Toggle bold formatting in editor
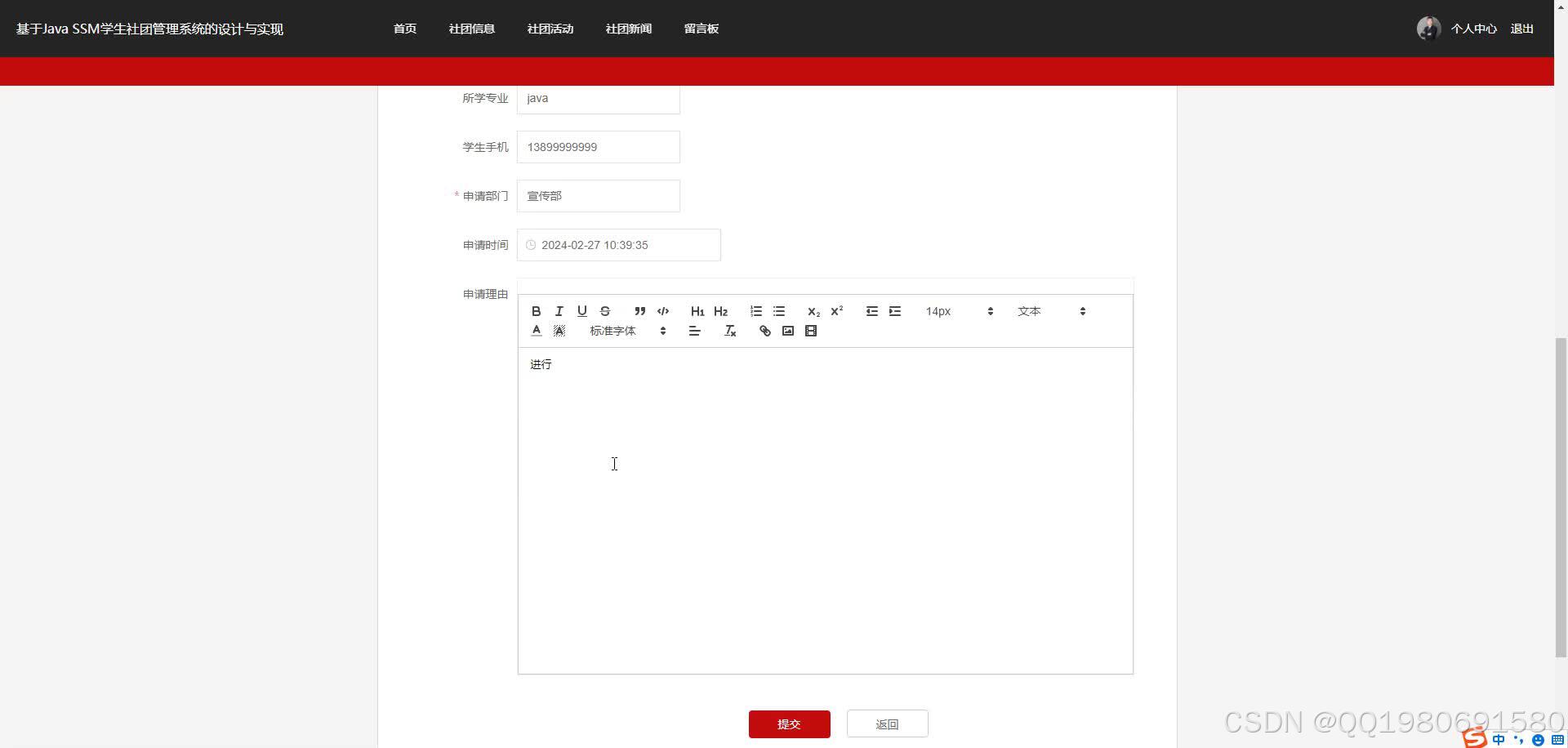The height and width of the screenshot is (748, 1568). [x=536, y=311]
